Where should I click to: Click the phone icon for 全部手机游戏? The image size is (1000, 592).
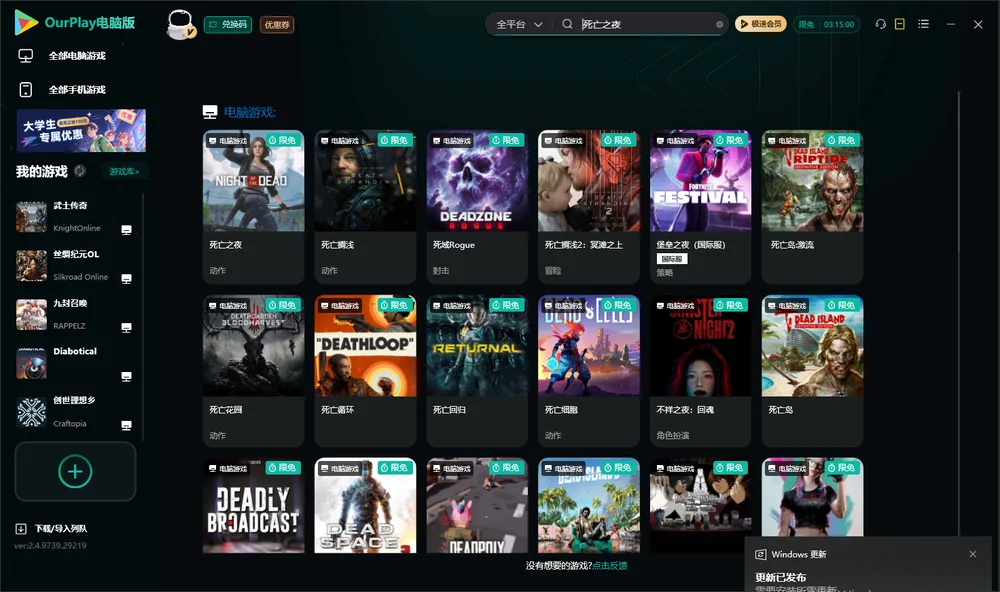(x=26, y=89)
